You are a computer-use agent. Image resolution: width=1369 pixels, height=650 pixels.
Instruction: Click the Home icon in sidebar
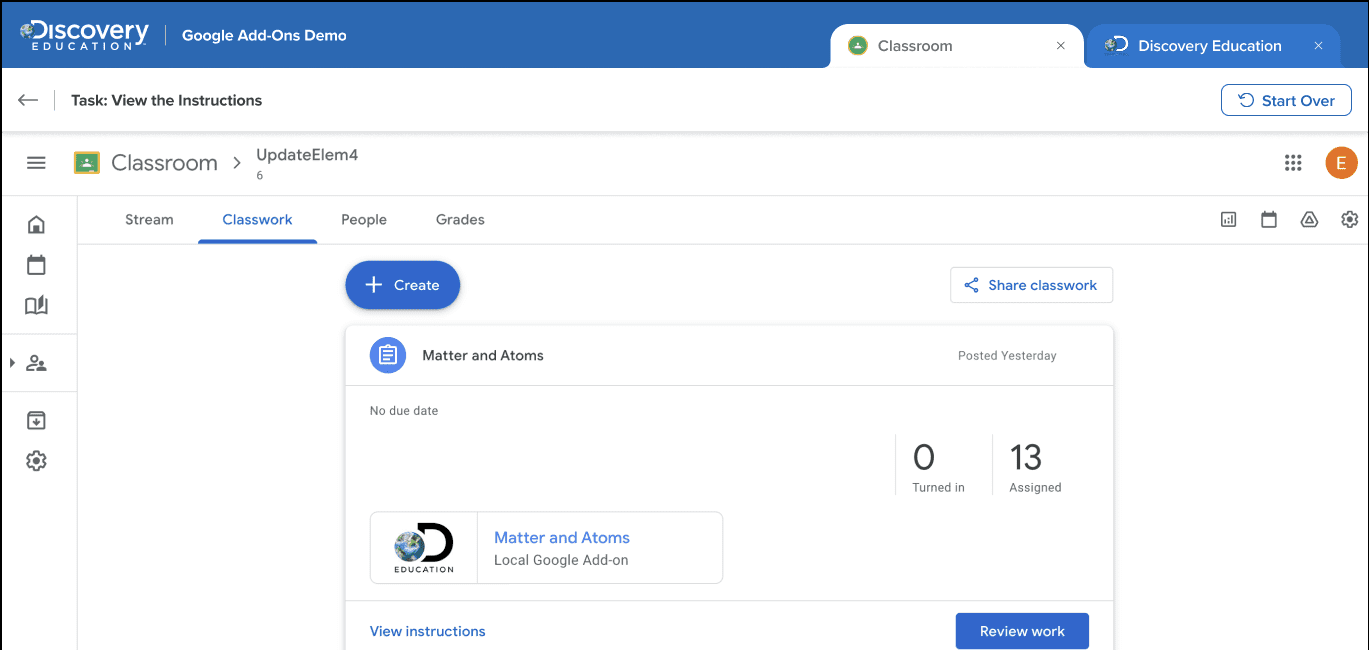(36, 224)
